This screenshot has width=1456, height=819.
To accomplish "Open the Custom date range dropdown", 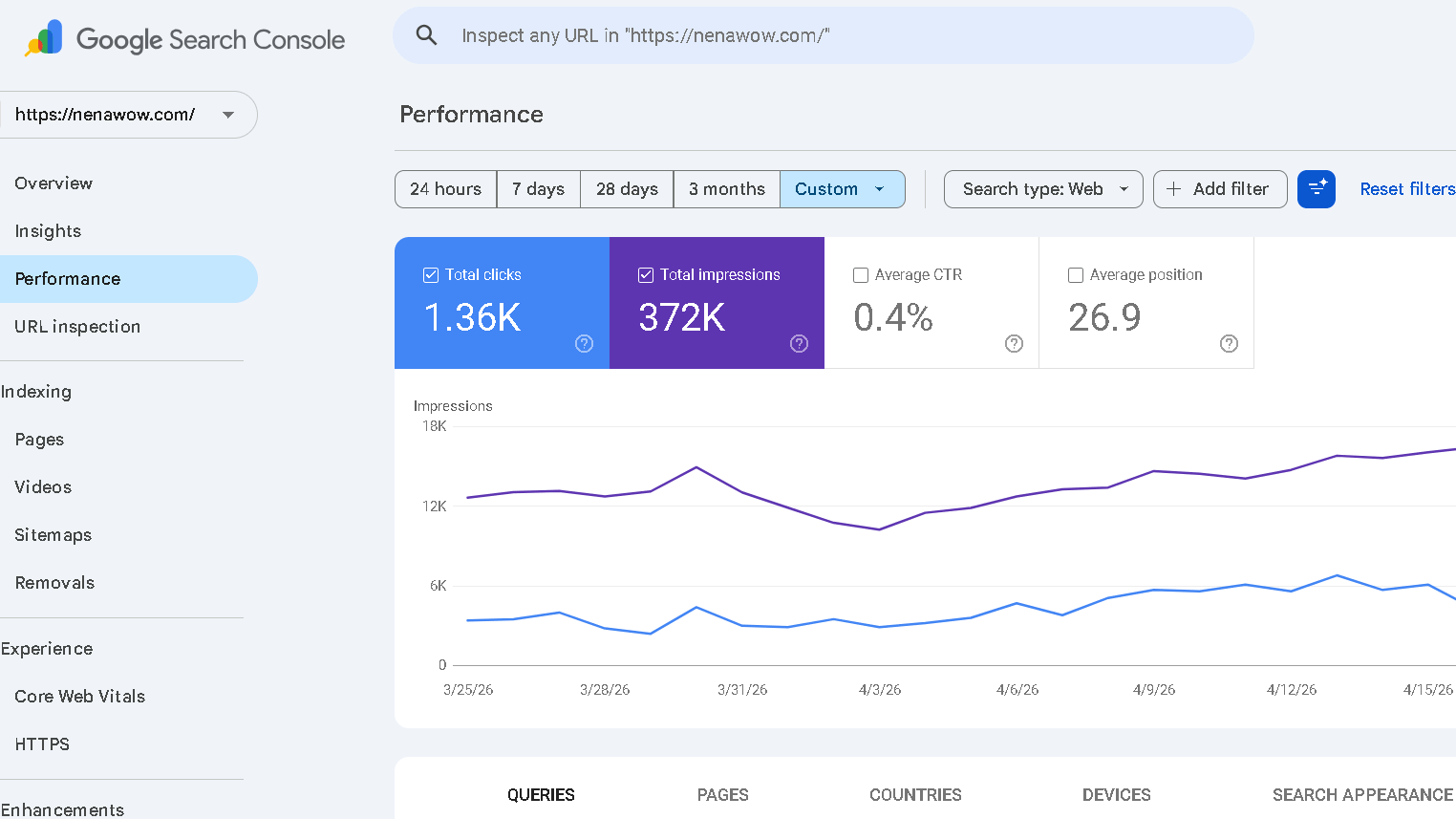I will tap(842, 189).
